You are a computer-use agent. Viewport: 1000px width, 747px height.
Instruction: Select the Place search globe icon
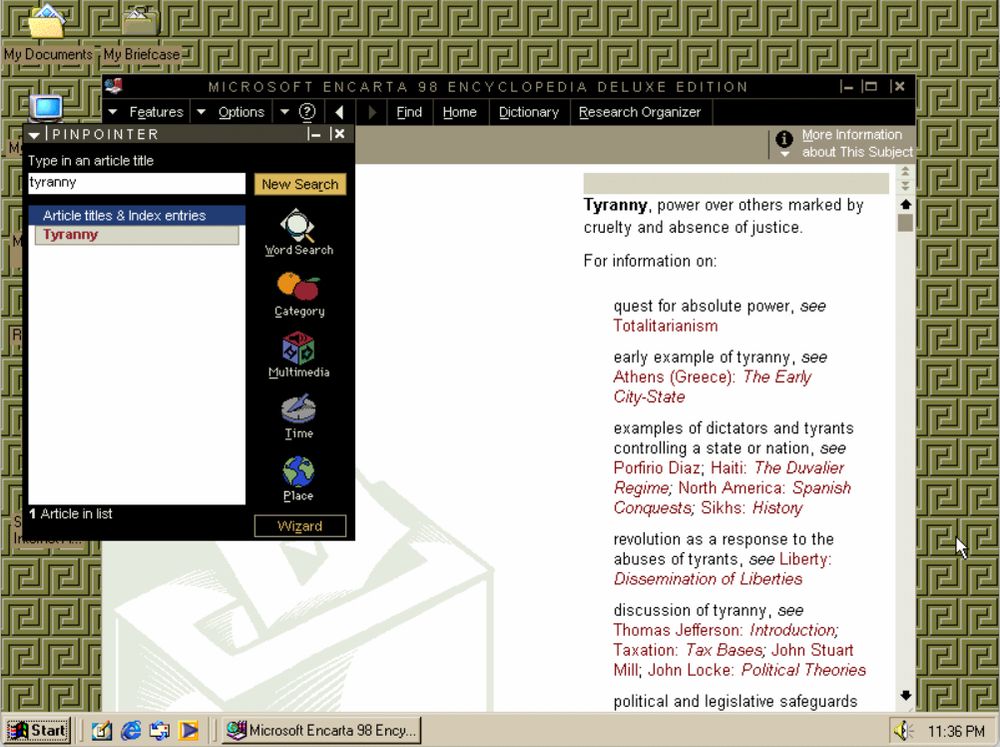(297, 472)
